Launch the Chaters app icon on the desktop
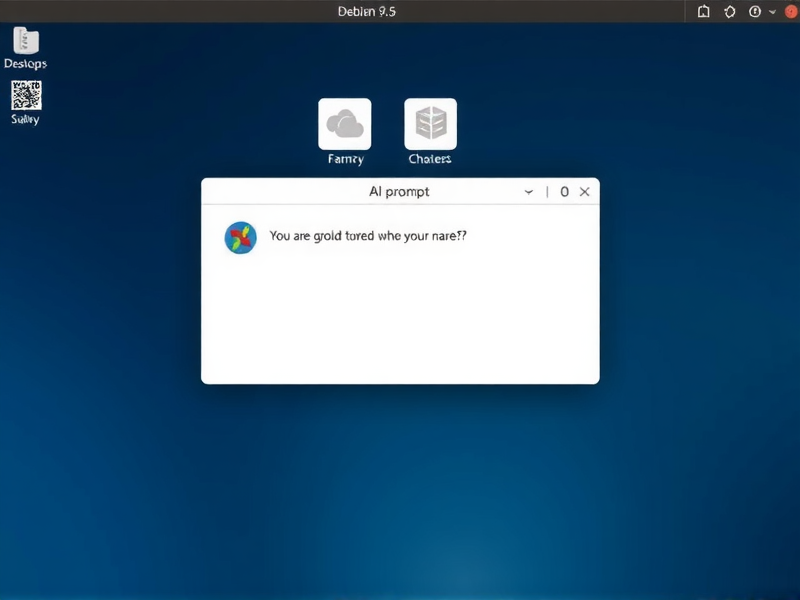The width and height of the screenshot is (800, 600). (429, 125)
